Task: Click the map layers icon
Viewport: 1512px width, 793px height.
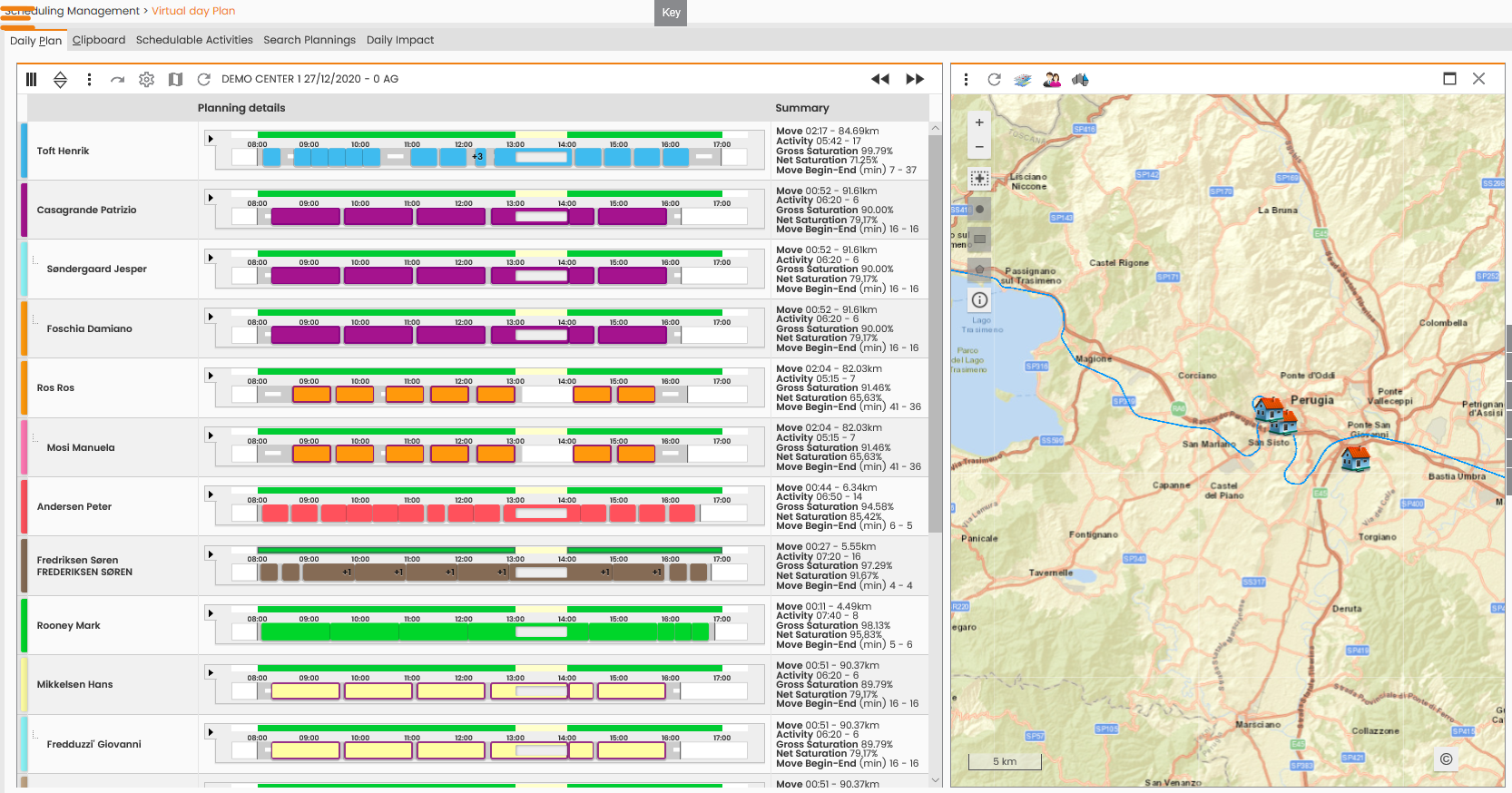Action: 1023,79
